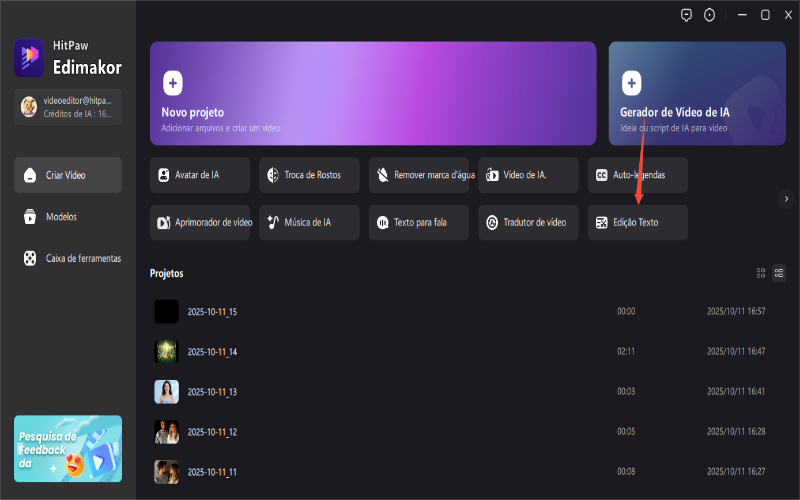Screen dimensions: 800x500
Task: Open the Vídeo de IA tool
Action: [x=528, y=175]
